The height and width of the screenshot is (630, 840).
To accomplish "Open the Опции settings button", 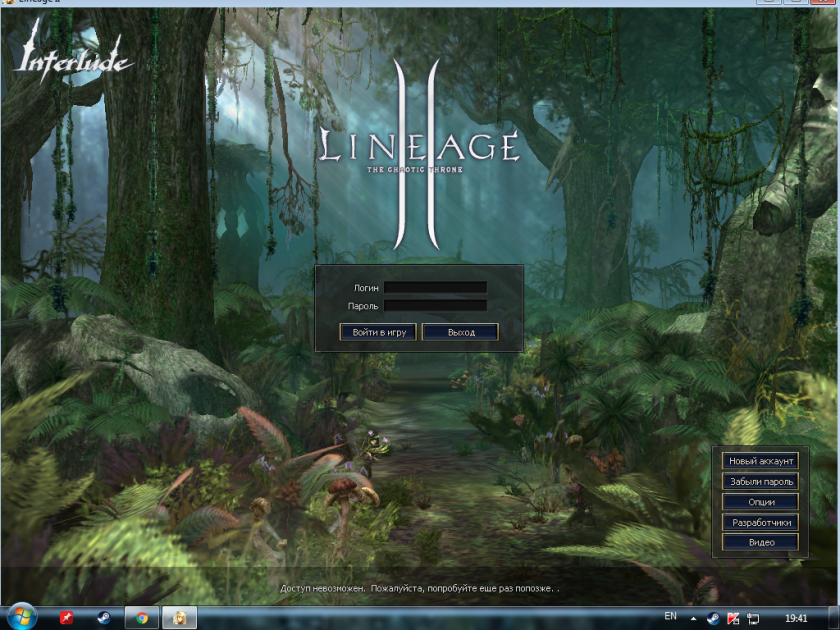I will (761, 502).
